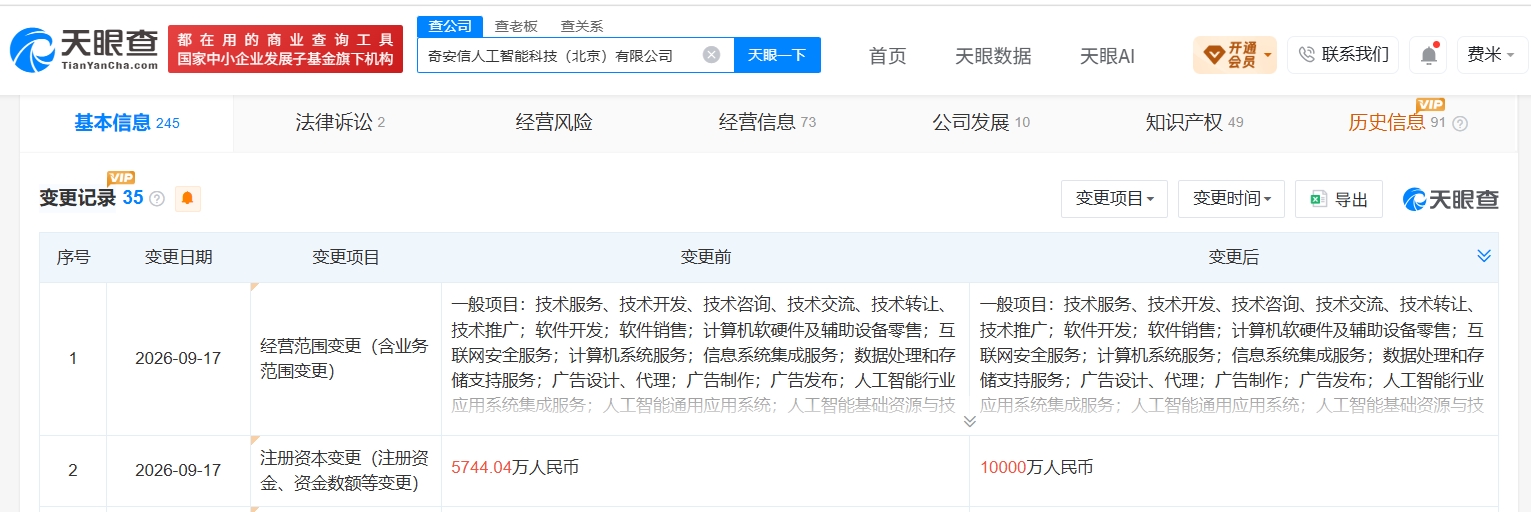Image resolution: width=1531 pixels, height=512 pixels.
Task: Open the notifications bell icon
Action: point(1429,55)
